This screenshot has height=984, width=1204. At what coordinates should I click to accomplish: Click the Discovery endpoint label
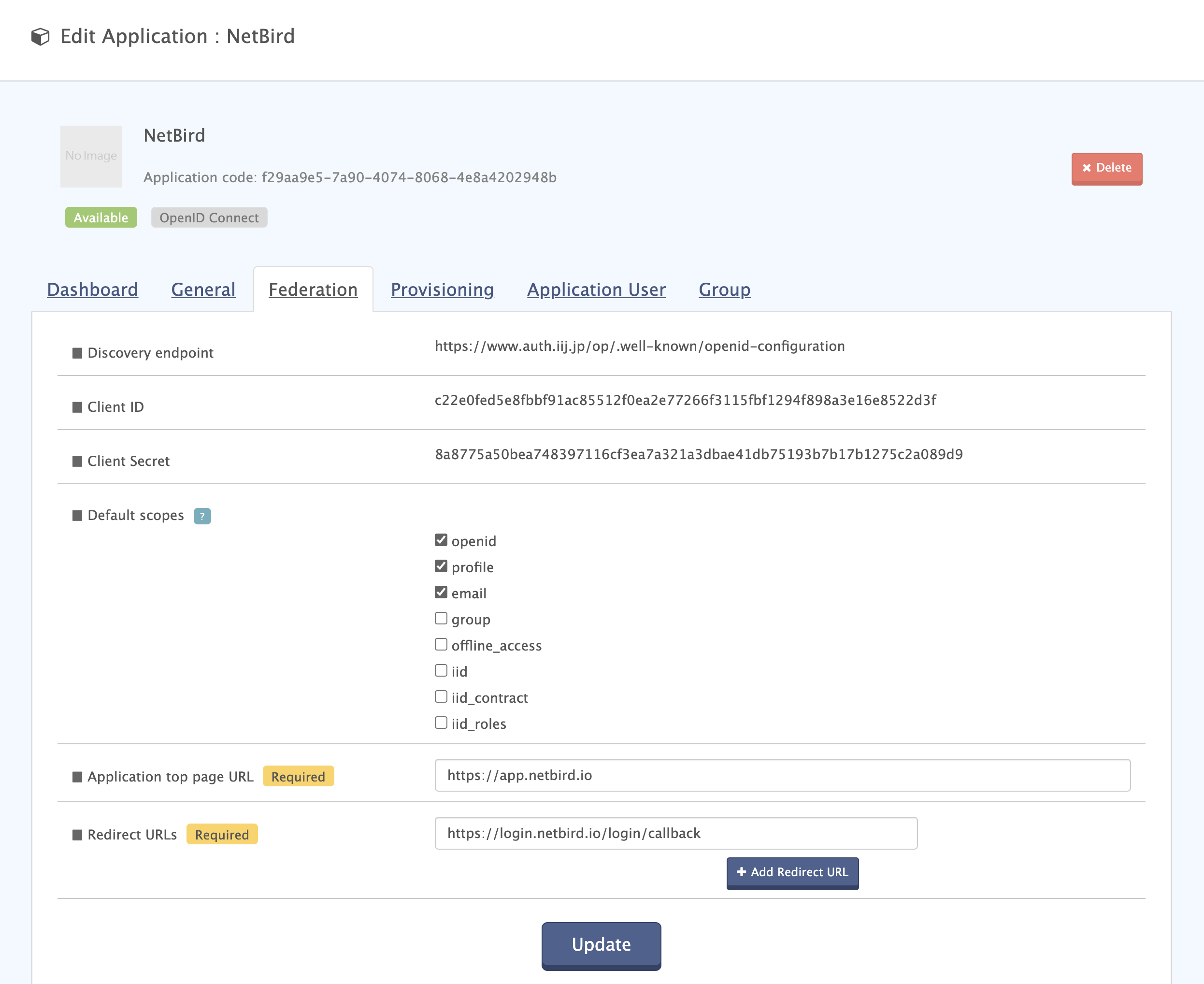click(150, 352)
